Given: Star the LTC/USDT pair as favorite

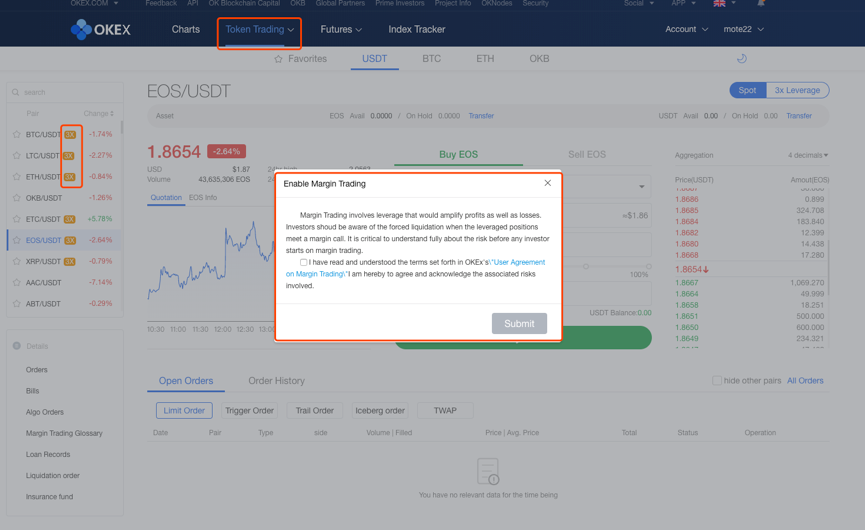Looking at the screenshot, I should coord(17,156).
